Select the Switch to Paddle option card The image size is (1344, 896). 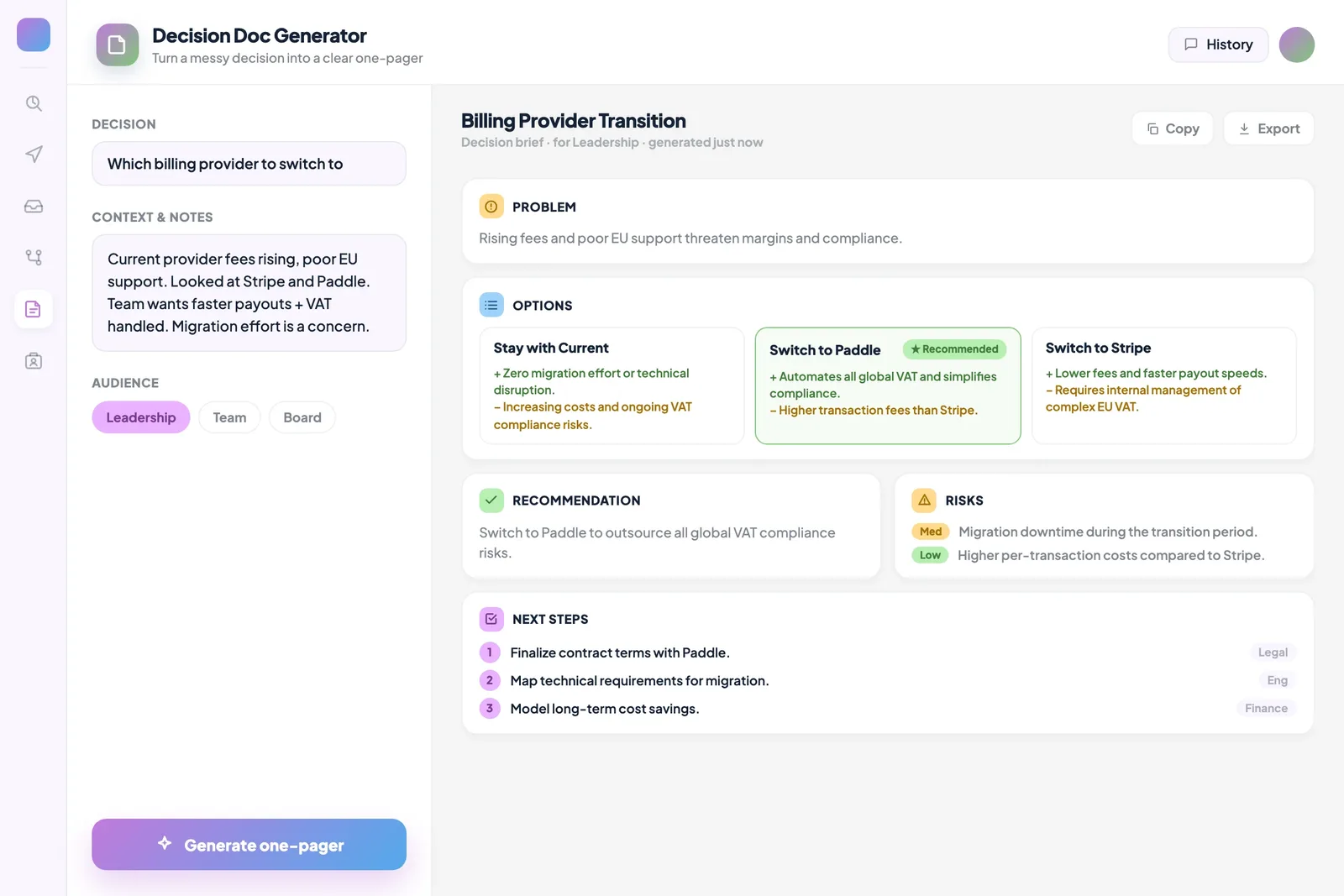pyautogui.click(x=888, y=385)
